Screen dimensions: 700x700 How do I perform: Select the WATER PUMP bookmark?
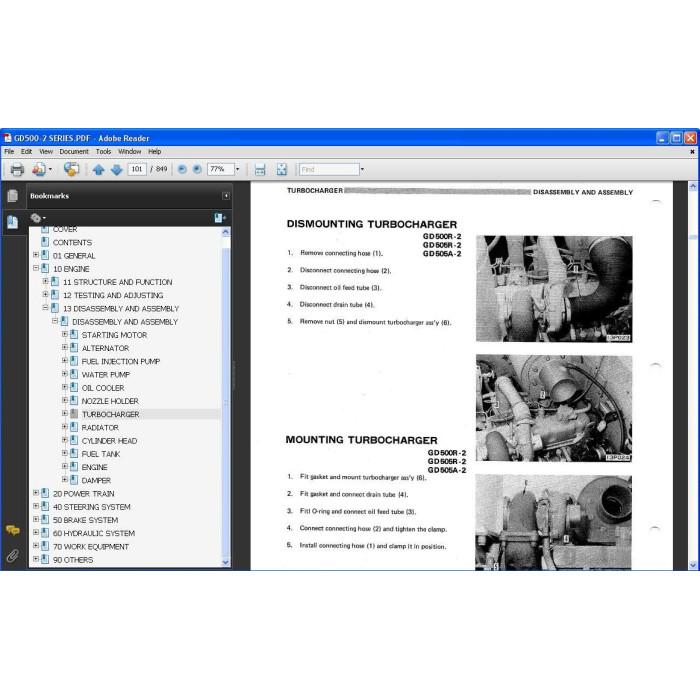(105, 375)
